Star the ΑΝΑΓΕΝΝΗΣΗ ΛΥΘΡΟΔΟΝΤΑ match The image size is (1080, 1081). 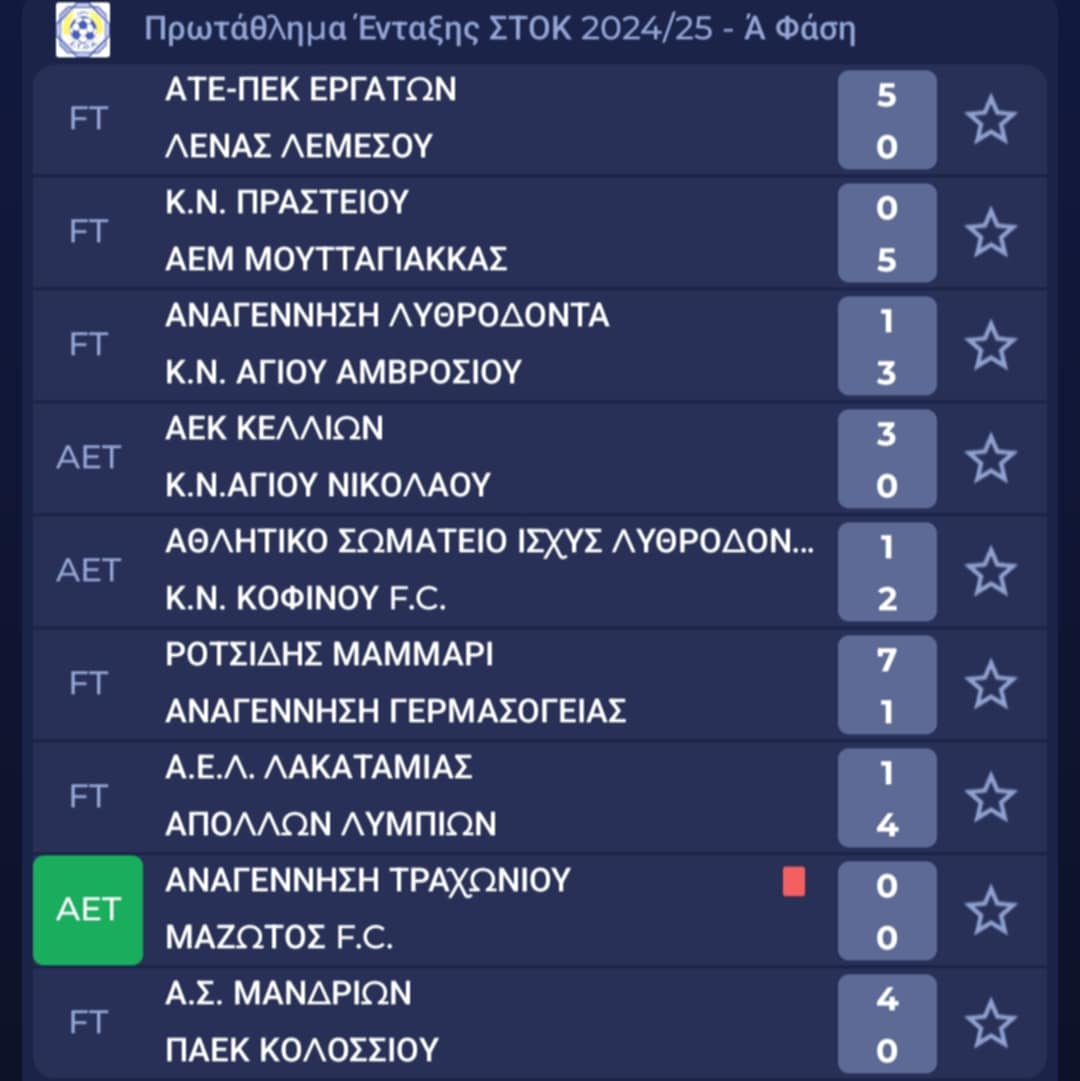[990, 346]
